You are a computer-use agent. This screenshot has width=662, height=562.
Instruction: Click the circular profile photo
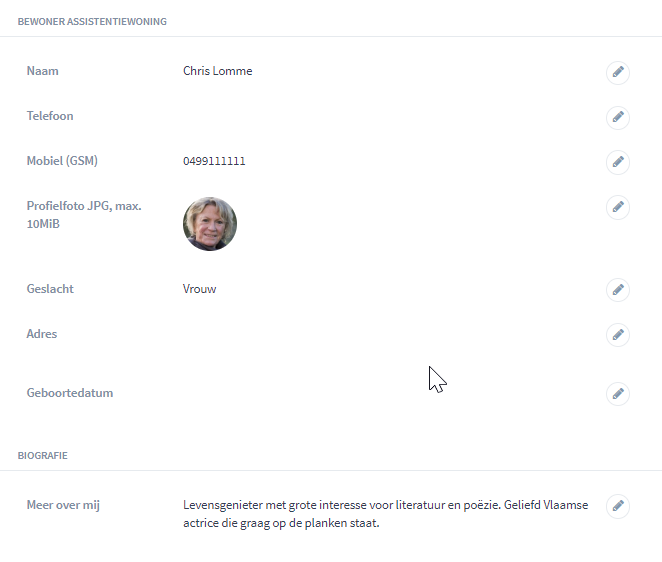(x=210, y=224)
